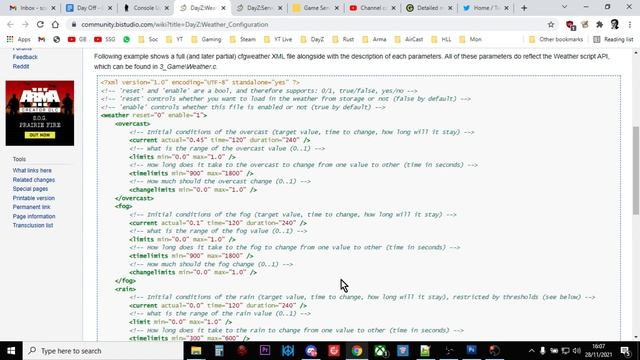Open the WhatsApp bookmark icon
The image size is (640, 360).
[x=127, y=39]
